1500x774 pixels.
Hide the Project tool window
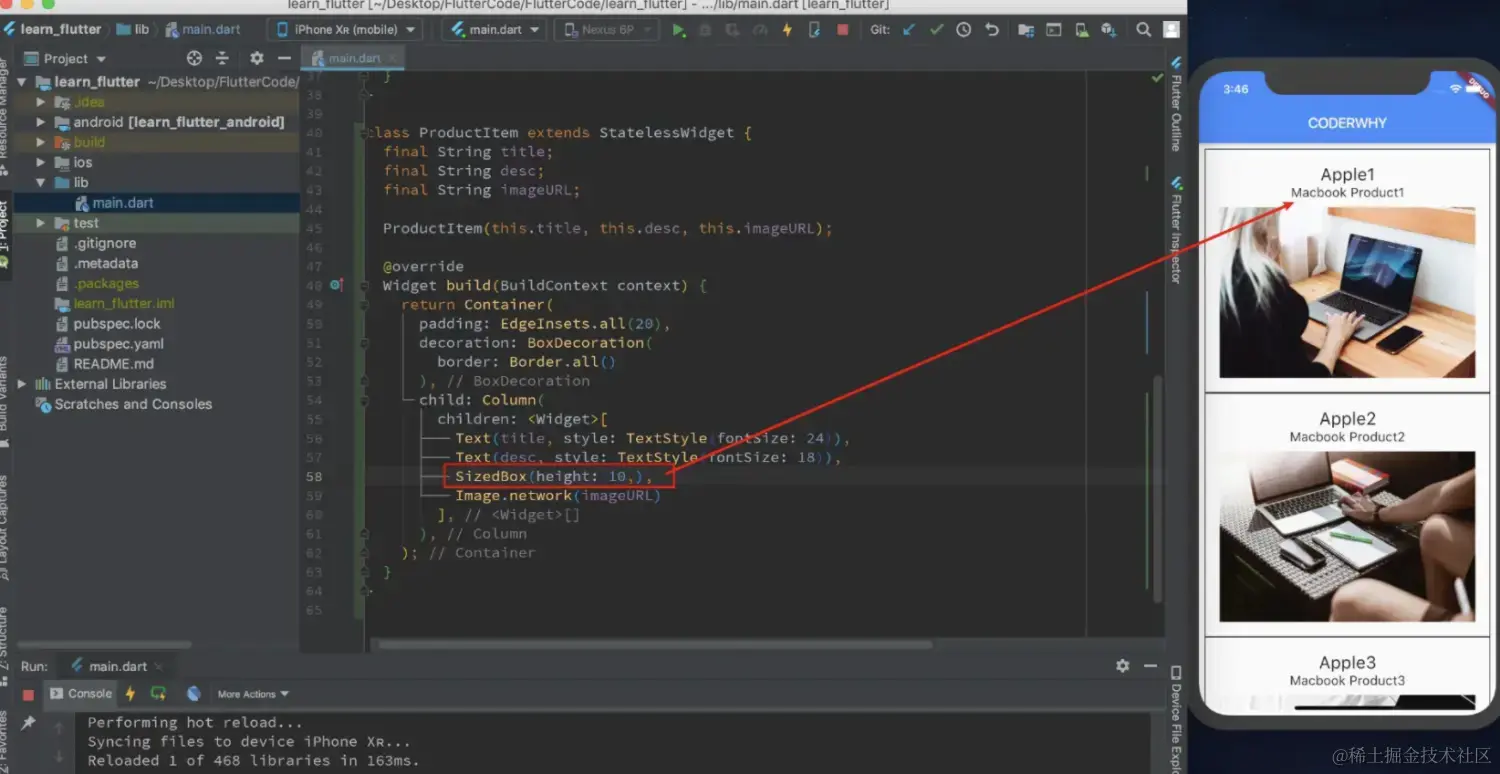coord(284,58)
